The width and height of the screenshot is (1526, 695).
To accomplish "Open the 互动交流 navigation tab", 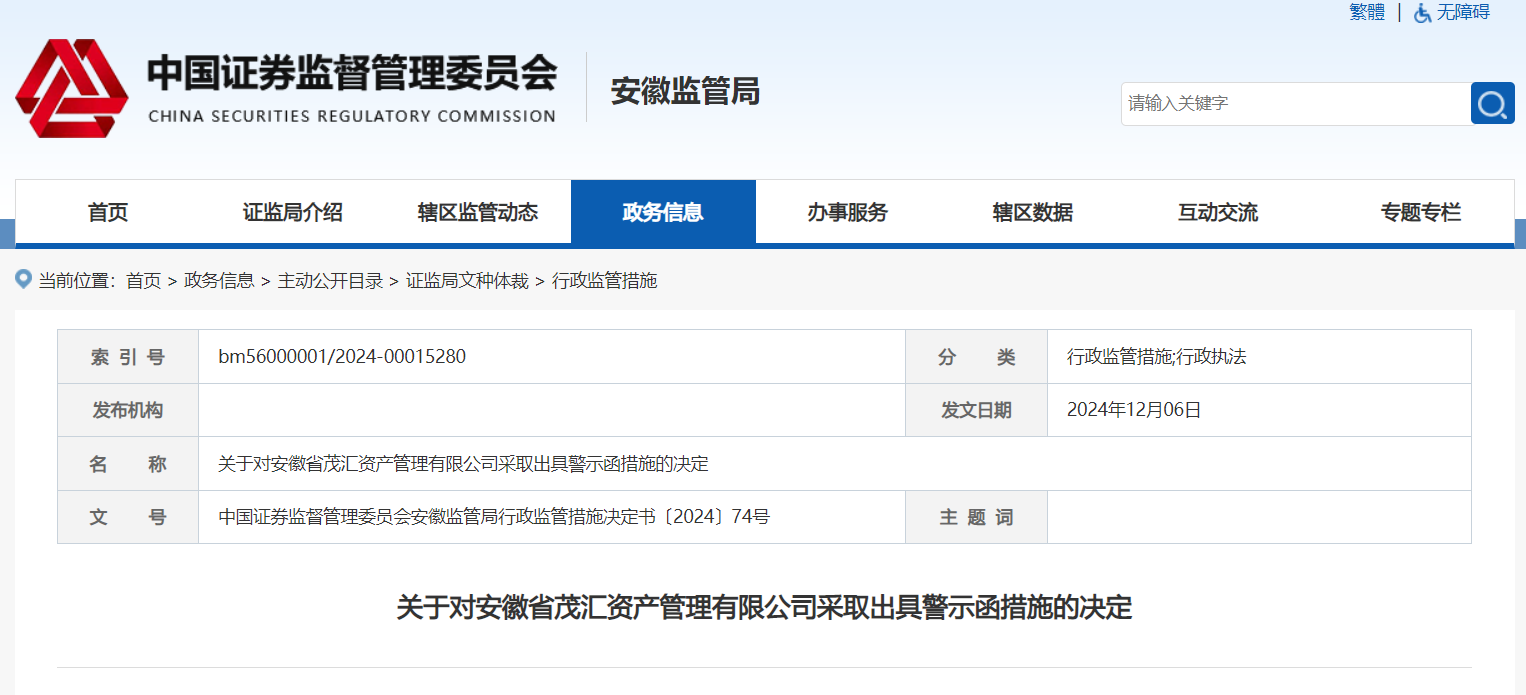I will coord(1218,212).
